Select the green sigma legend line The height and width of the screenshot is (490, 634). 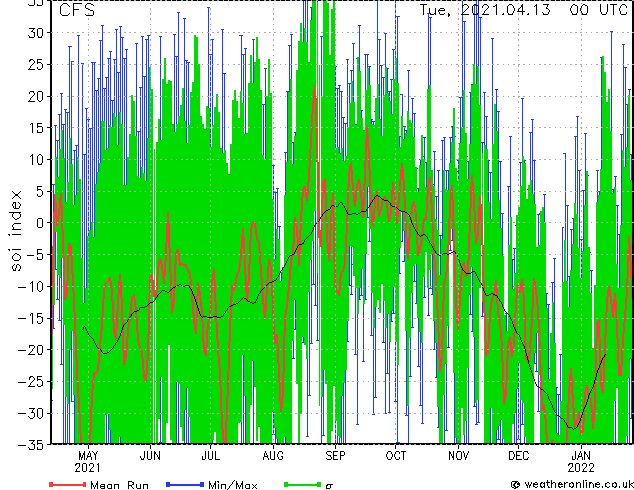(x=303, y=484)
